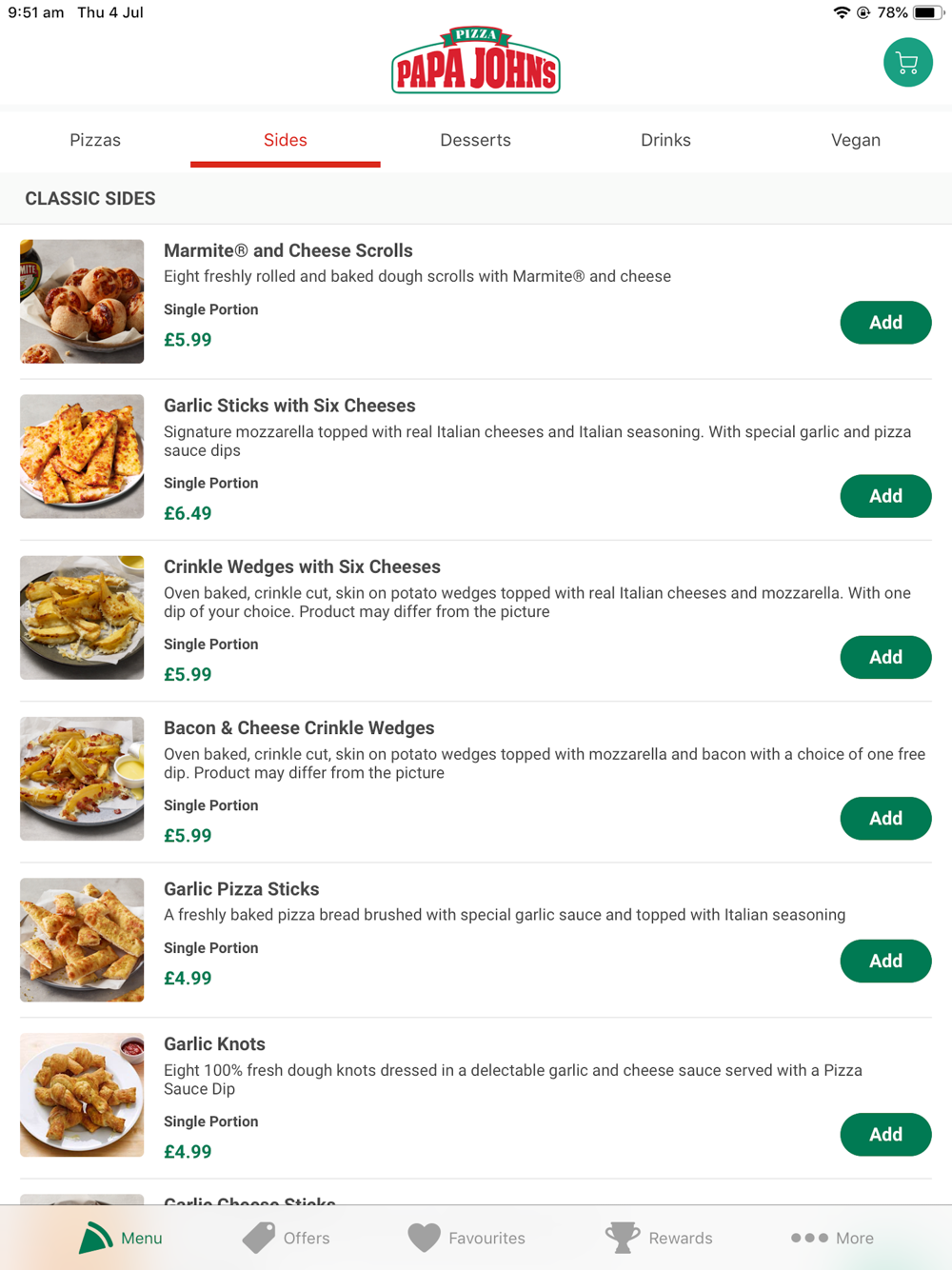Open the shopping cart
Viewport: 952px width, 1270px height.
[x=907, y=63]
